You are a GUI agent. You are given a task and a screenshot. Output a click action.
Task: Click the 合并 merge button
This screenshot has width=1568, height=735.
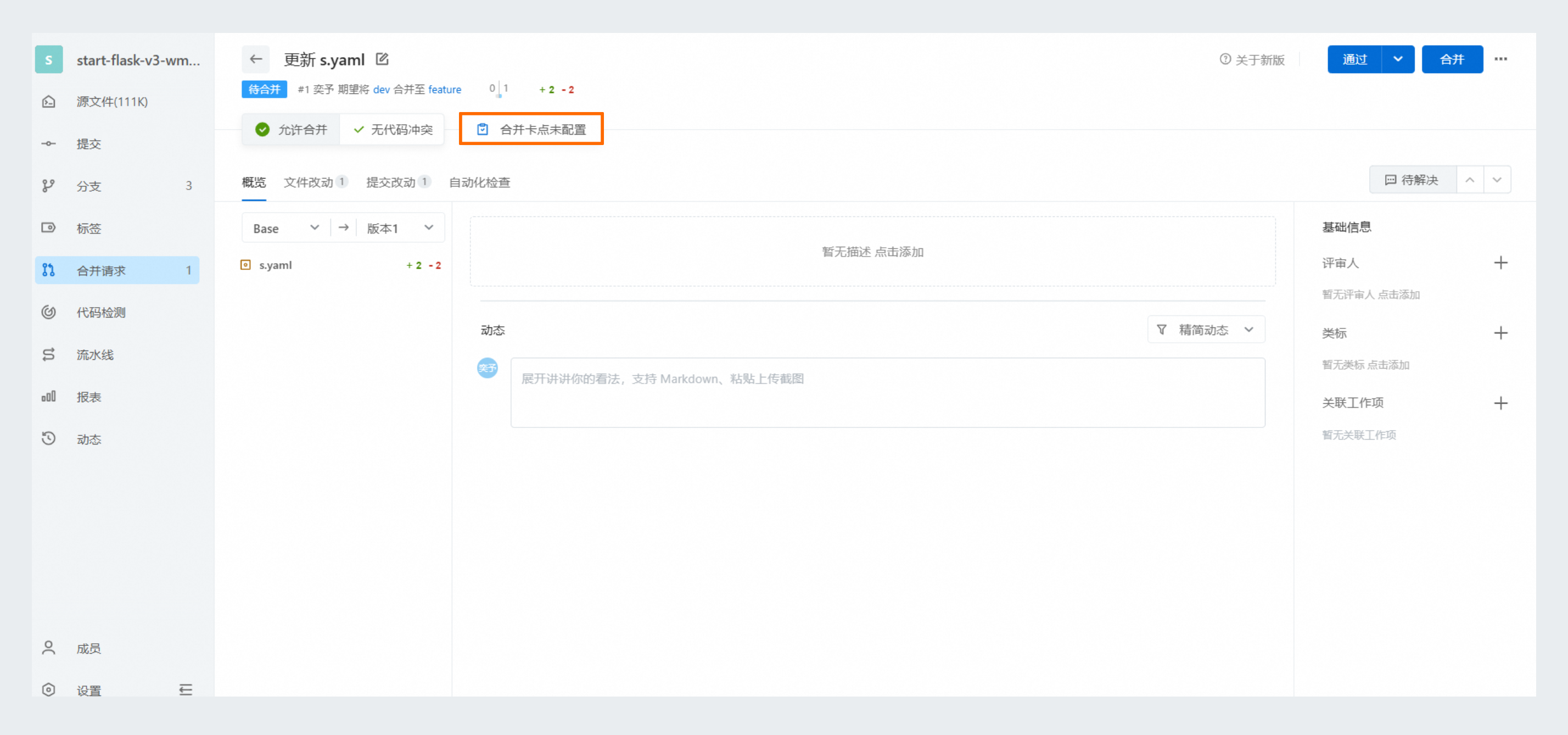pos(1452,59)
